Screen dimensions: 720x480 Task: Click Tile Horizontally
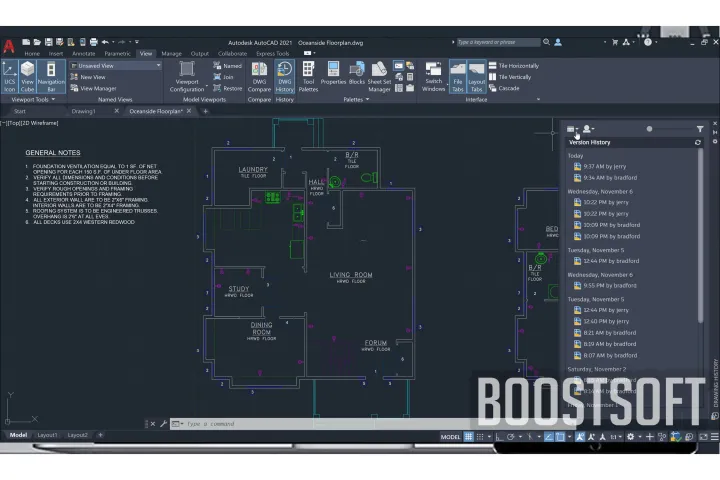[514, 66]
